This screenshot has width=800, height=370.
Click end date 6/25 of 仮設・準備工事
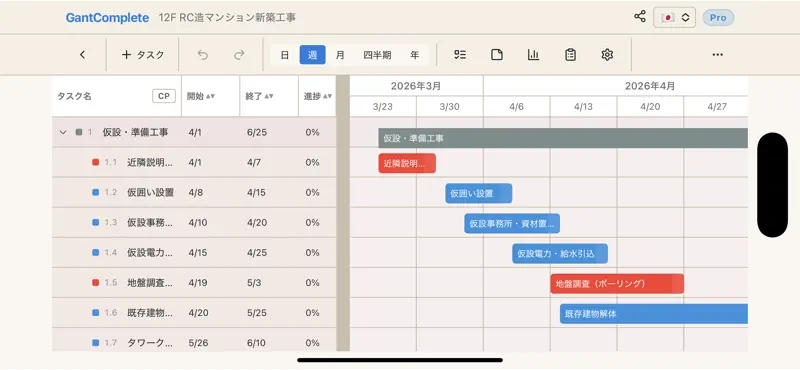pos(257,132)
